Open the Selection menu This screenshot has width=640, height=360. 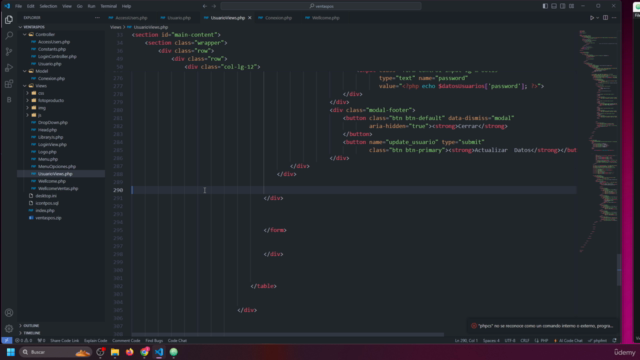(48, 6)
